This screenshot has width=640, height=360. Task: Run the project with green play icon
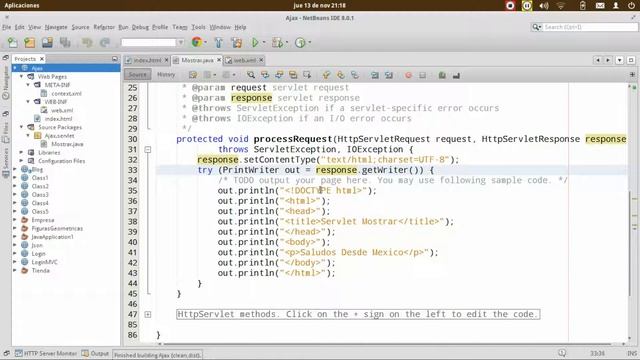click(x=255, y=42)
